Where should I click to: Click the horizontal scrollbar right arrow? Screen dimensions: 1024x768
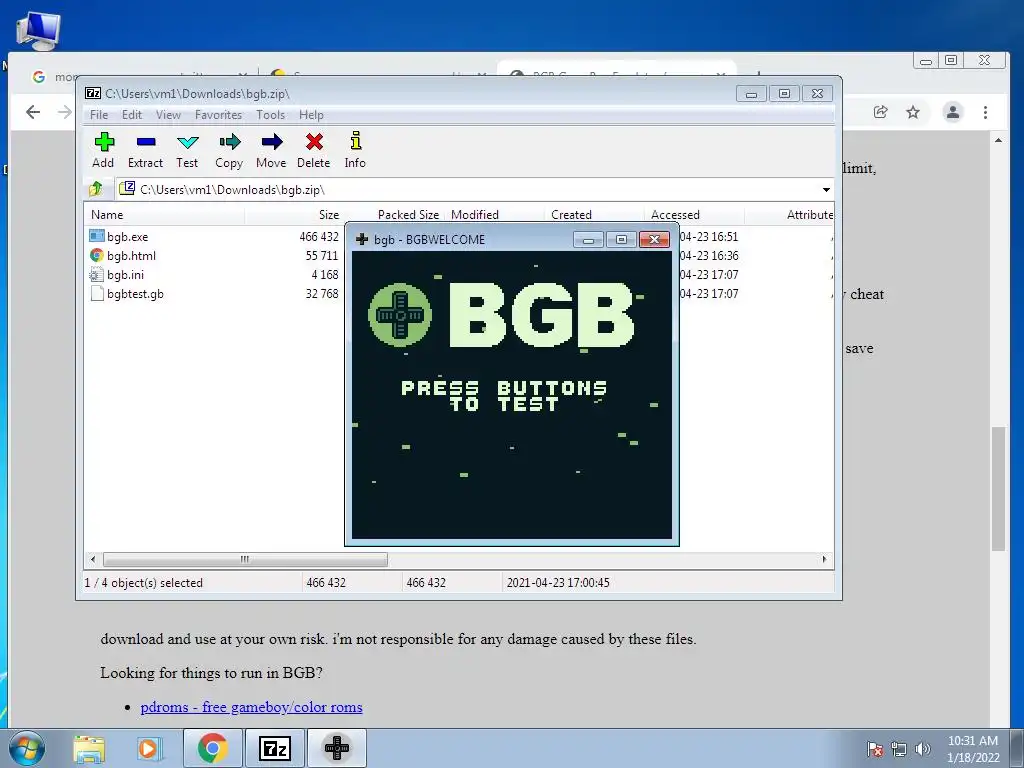pos(824,560)
